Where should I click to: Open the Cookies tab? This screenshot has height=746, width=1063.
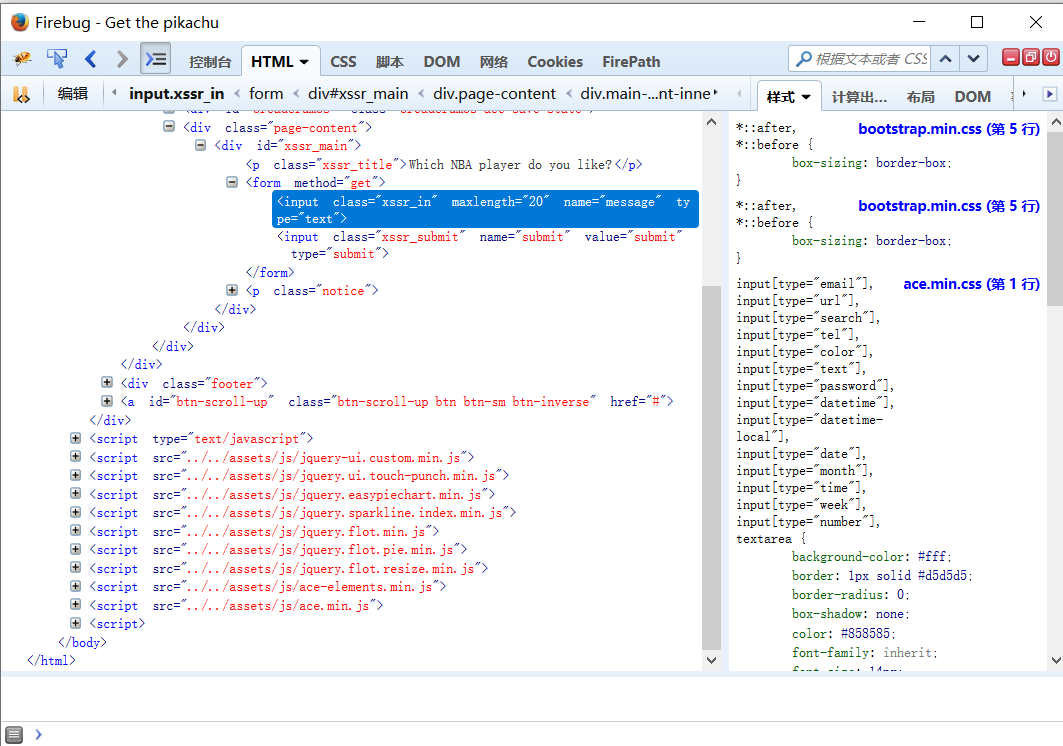(555, 62)
